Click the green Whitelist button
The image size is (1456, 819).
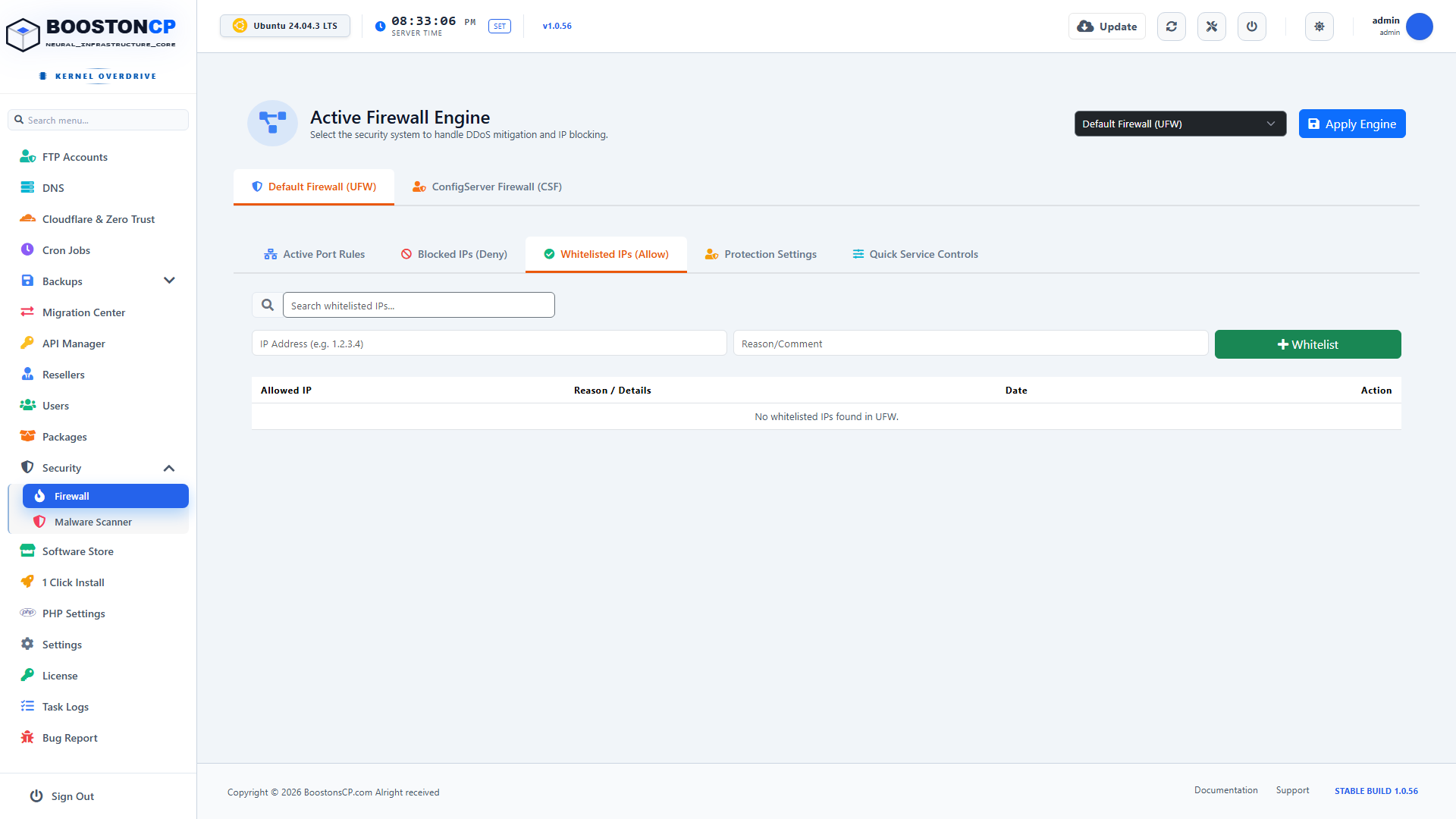(x=1307, y=344)
